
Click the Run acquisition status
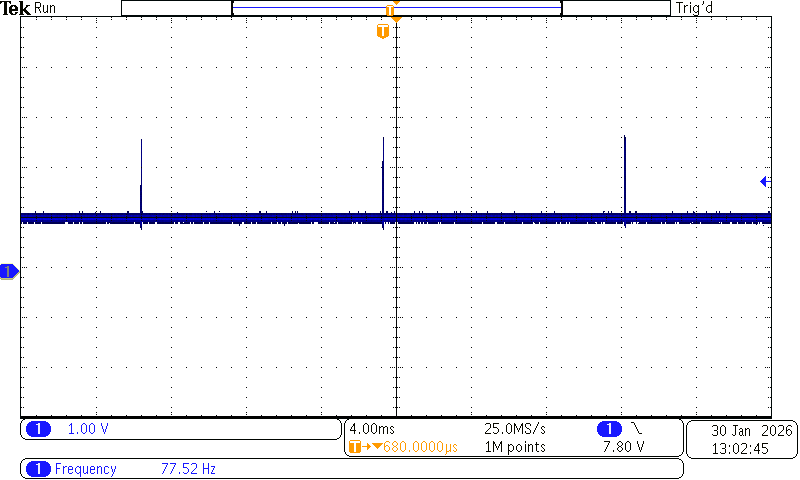(x=45, y=8)
